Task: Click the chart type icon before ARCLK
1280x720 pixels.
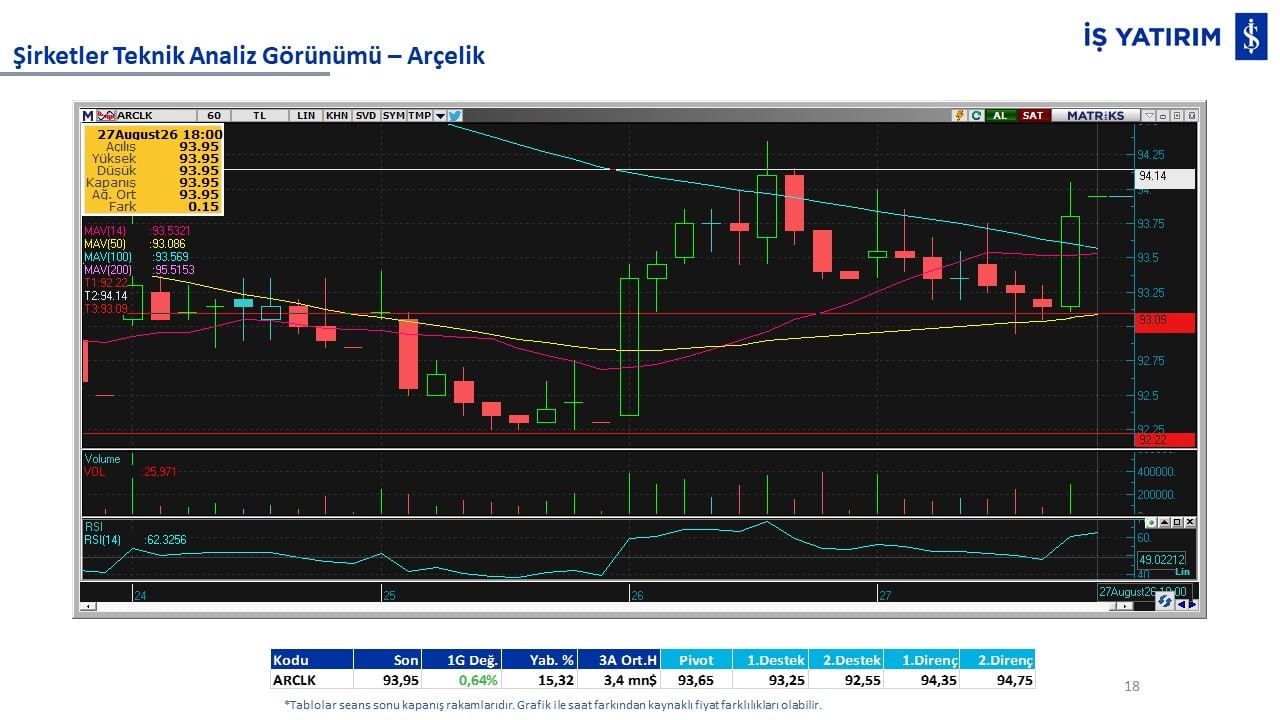Action: (105, 116)
